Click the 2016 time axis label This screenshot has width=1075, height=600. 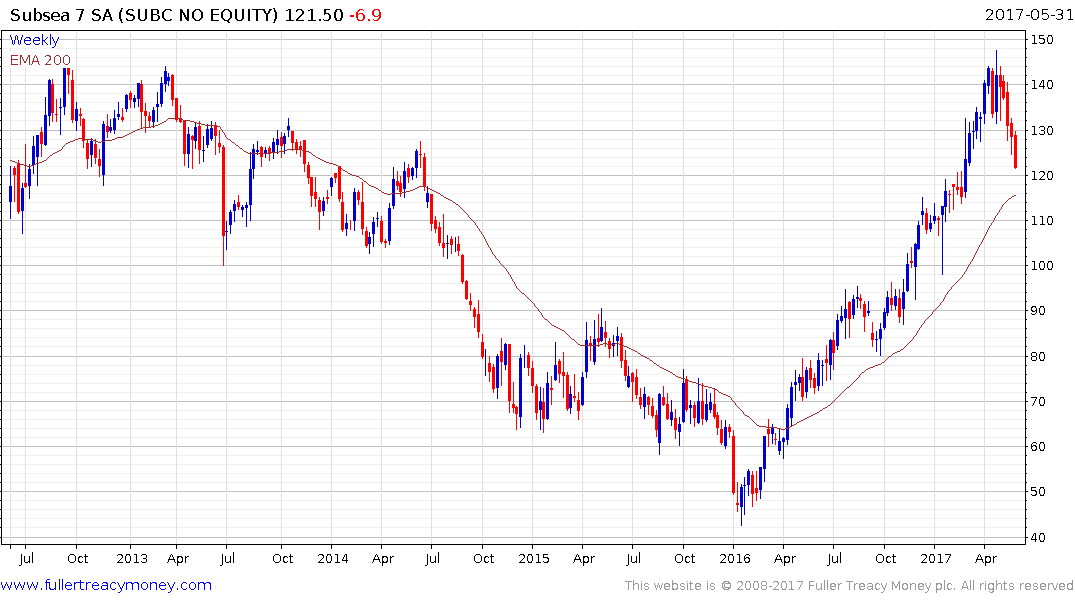735,558
